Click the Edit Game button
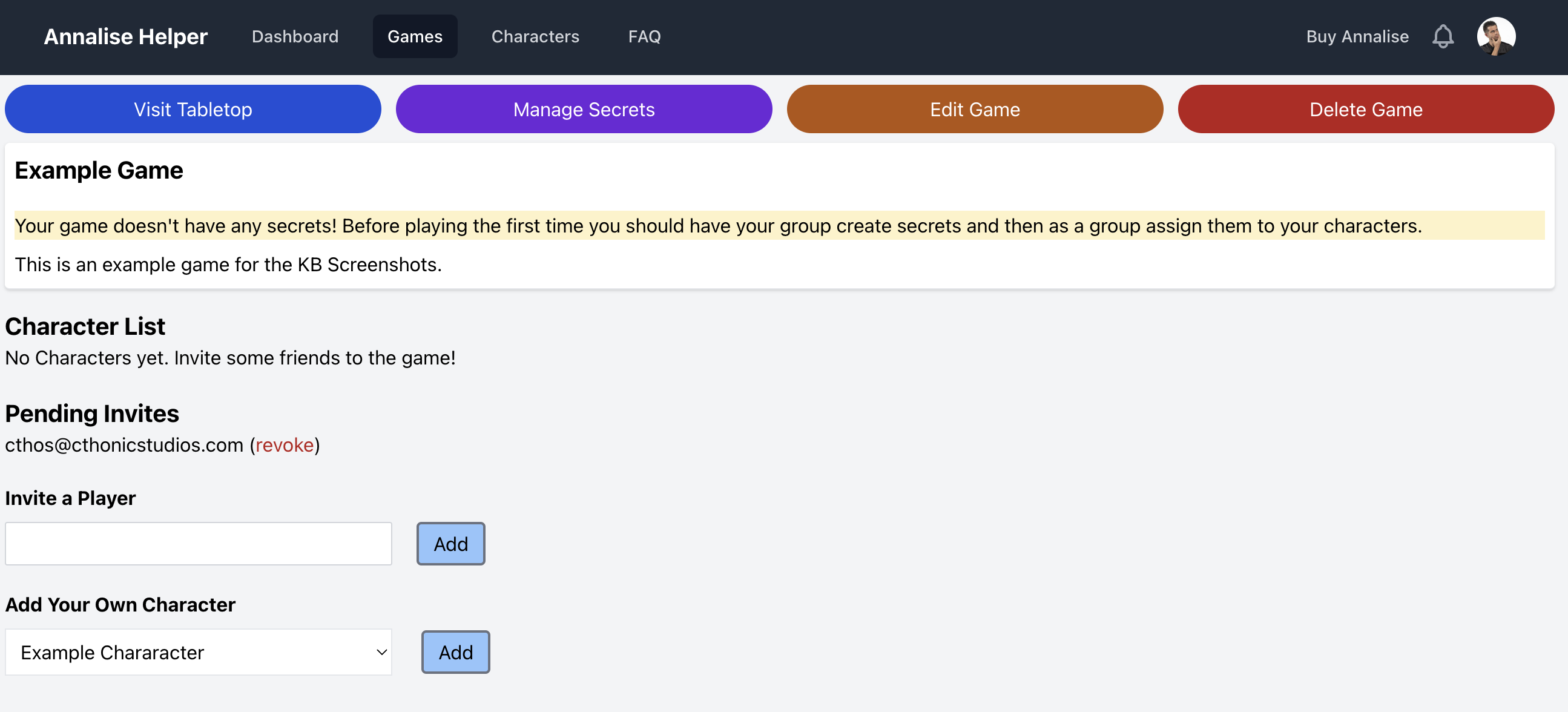This screenshot has height=712, width=1568. (x=975, y=110)
